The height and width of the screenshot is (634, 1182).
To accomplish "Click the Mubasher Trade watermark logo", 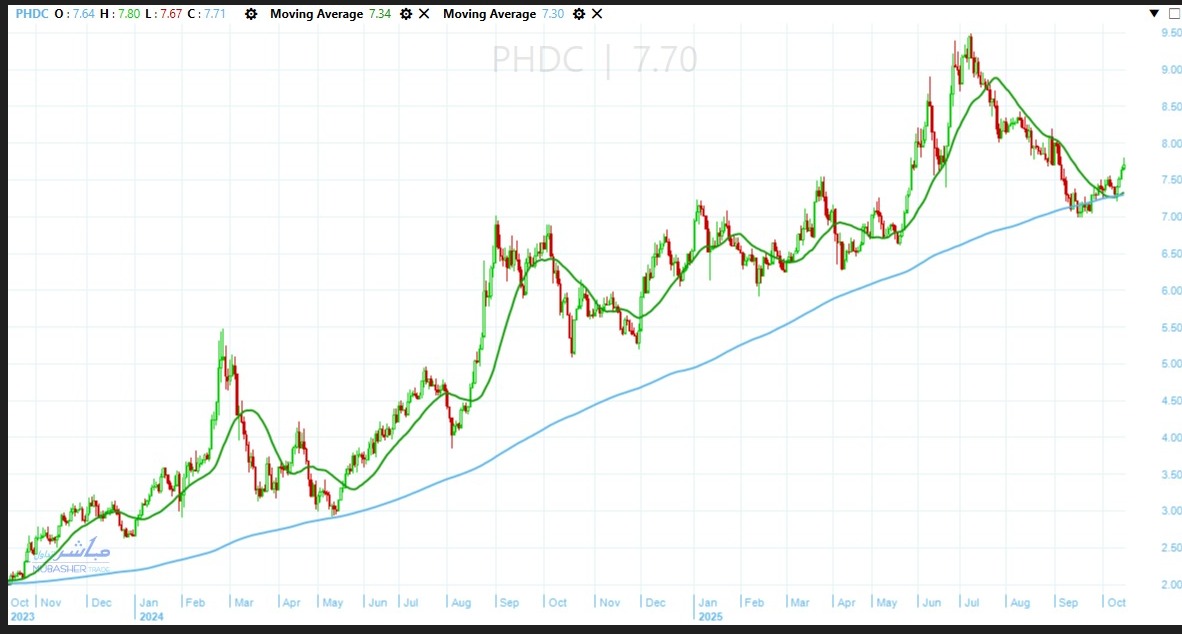I will (x=69, y=556).
